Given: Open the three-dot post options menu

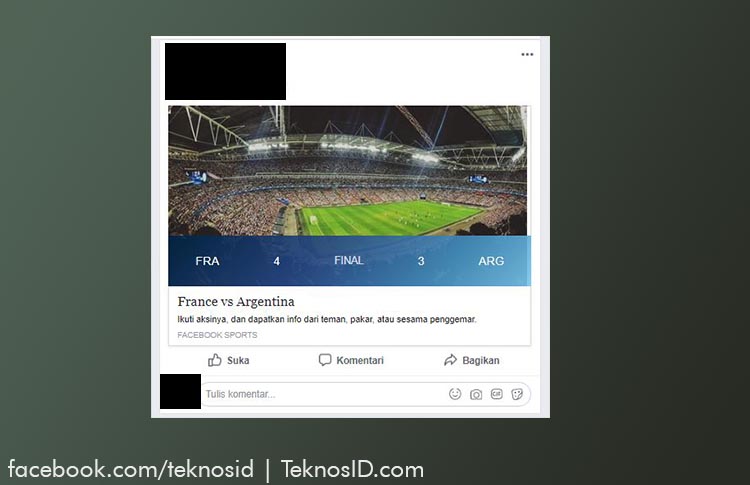Looking at the screenshot, I should click(x=527, y=55).
